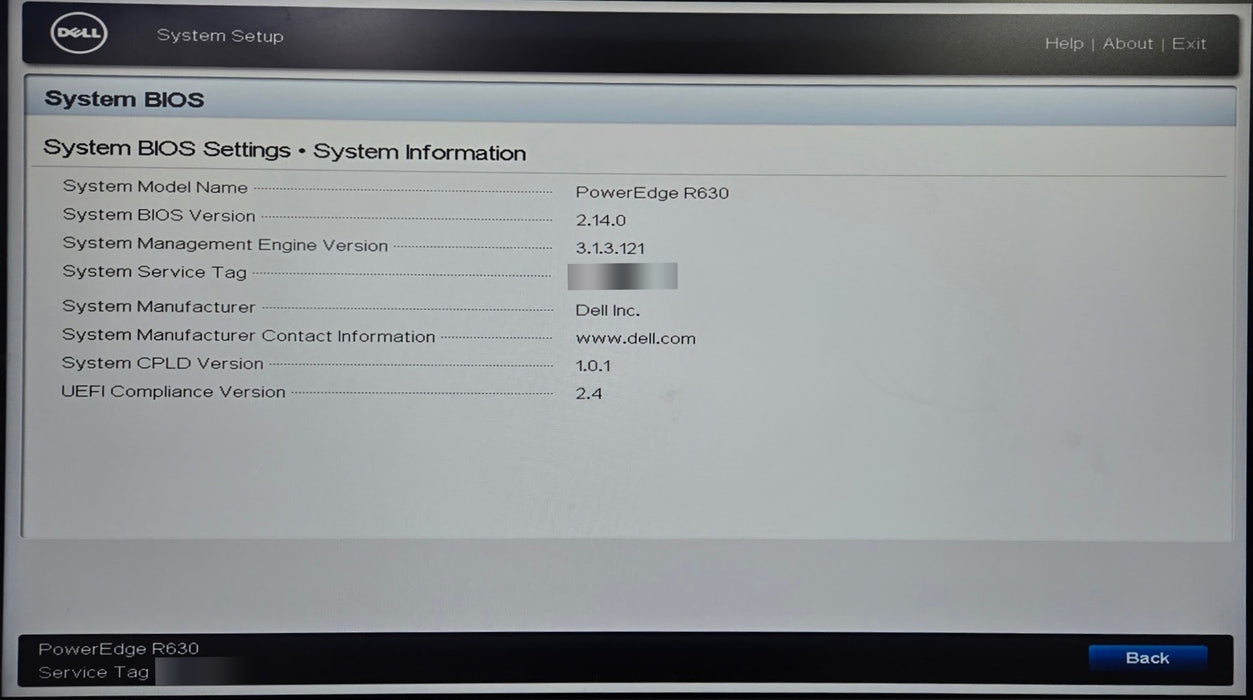Select the System Setup title text
The image size is (1253, 700).
point(220,36)
